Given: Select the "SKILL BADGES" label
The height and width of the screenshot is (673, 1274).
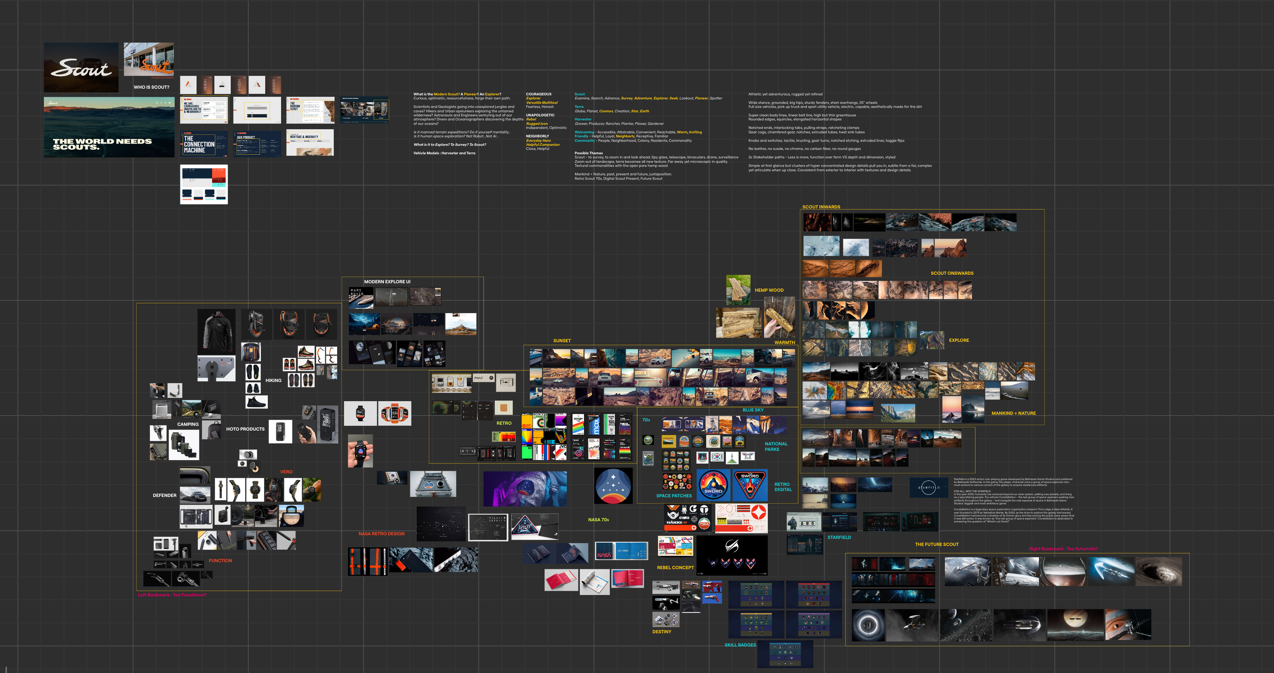Looking at the screenshot, I should point(740,645).
